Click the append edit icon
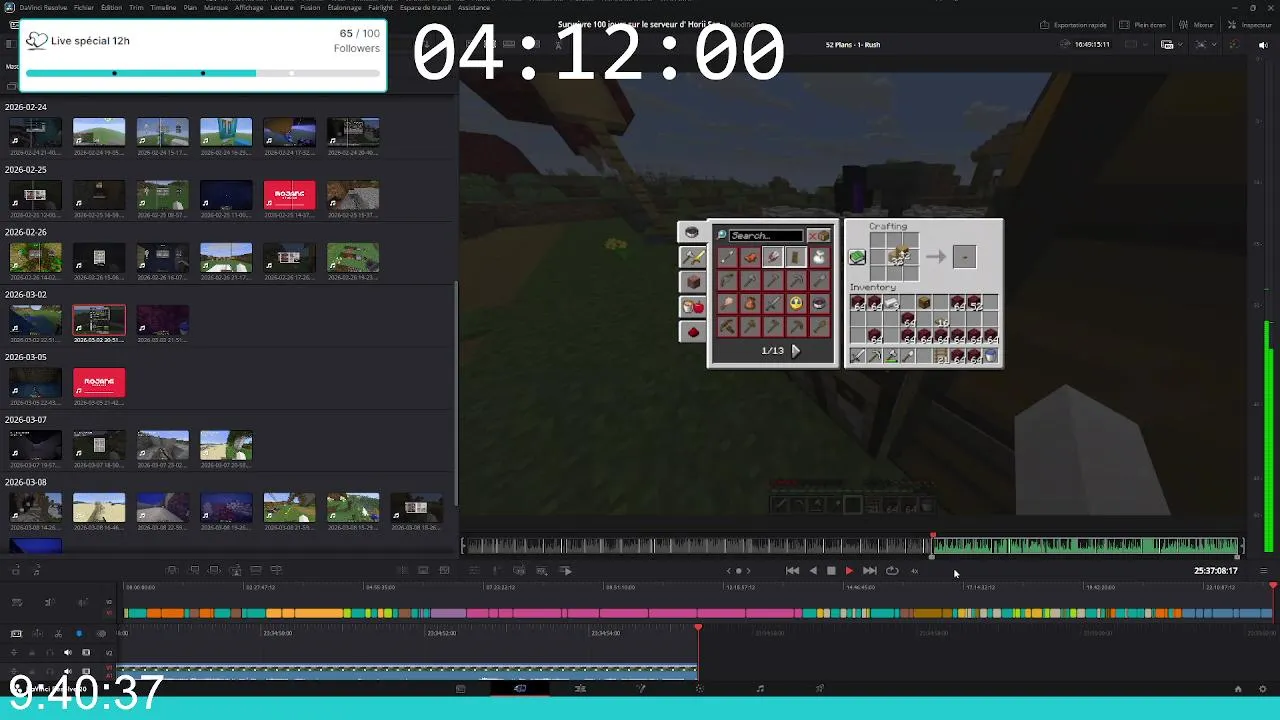This screenshot has width=1280, height=720. tap(193, 570)
